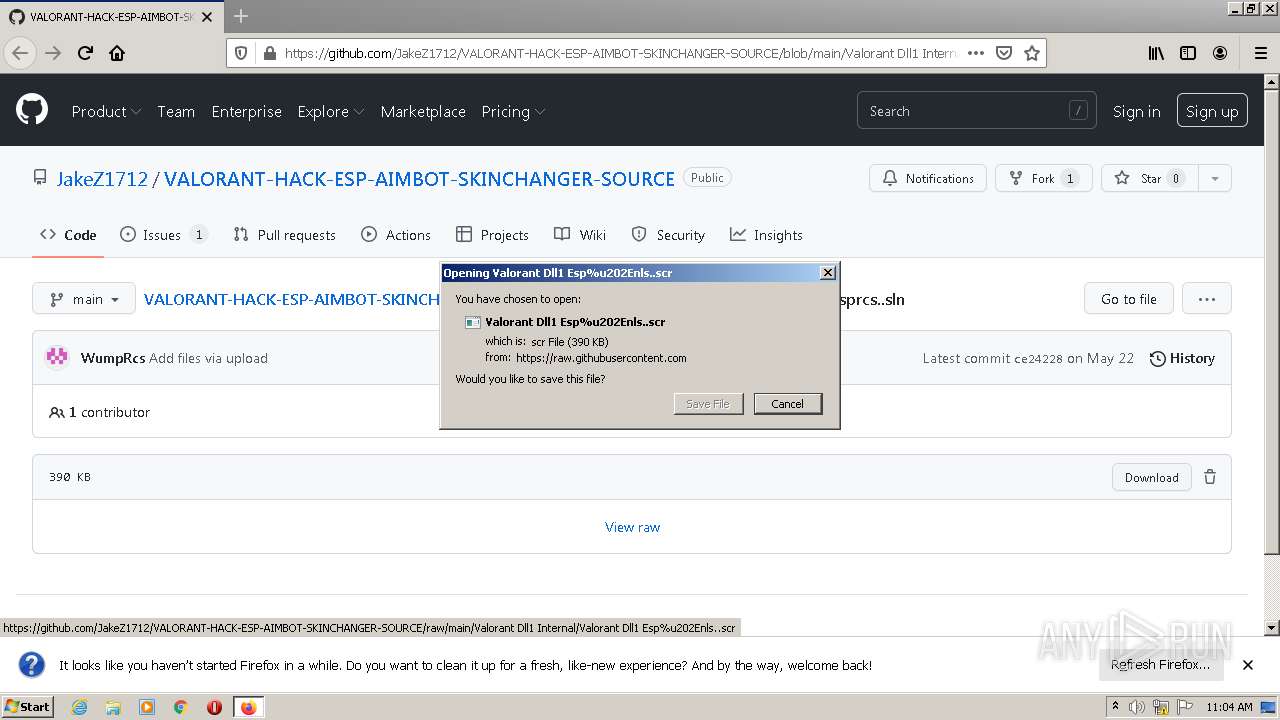Switch to the Code tab
Screen dimensions: 1280x720
click(68, 235)
